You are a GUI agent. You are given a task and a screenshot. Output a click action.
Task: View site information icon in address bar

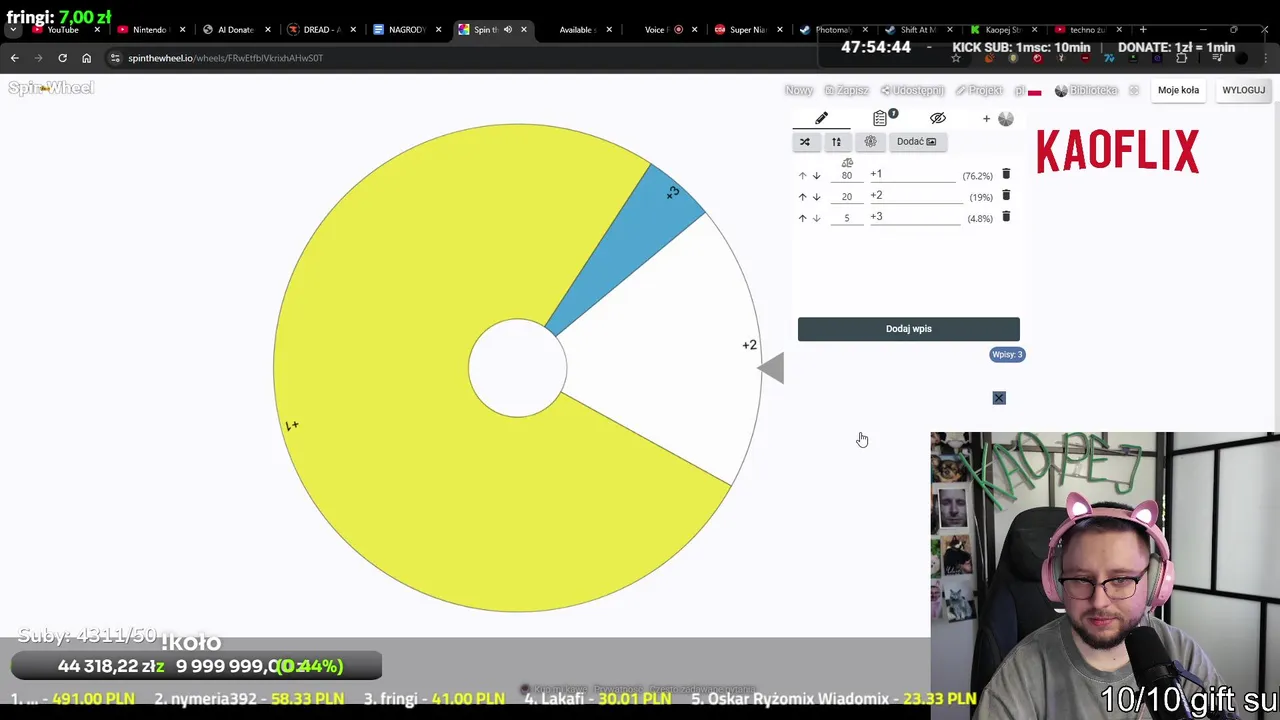114,58
